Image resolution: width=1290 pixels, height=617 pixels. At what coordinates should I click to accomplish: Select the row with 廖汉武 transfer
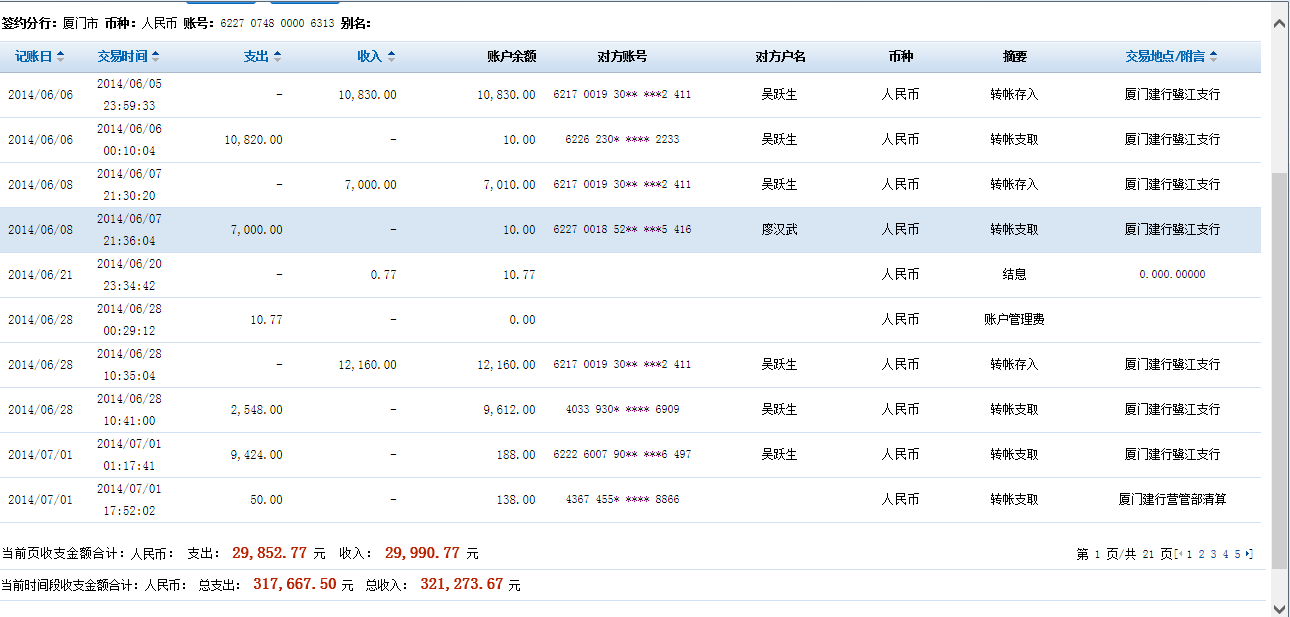pos(778,230)
